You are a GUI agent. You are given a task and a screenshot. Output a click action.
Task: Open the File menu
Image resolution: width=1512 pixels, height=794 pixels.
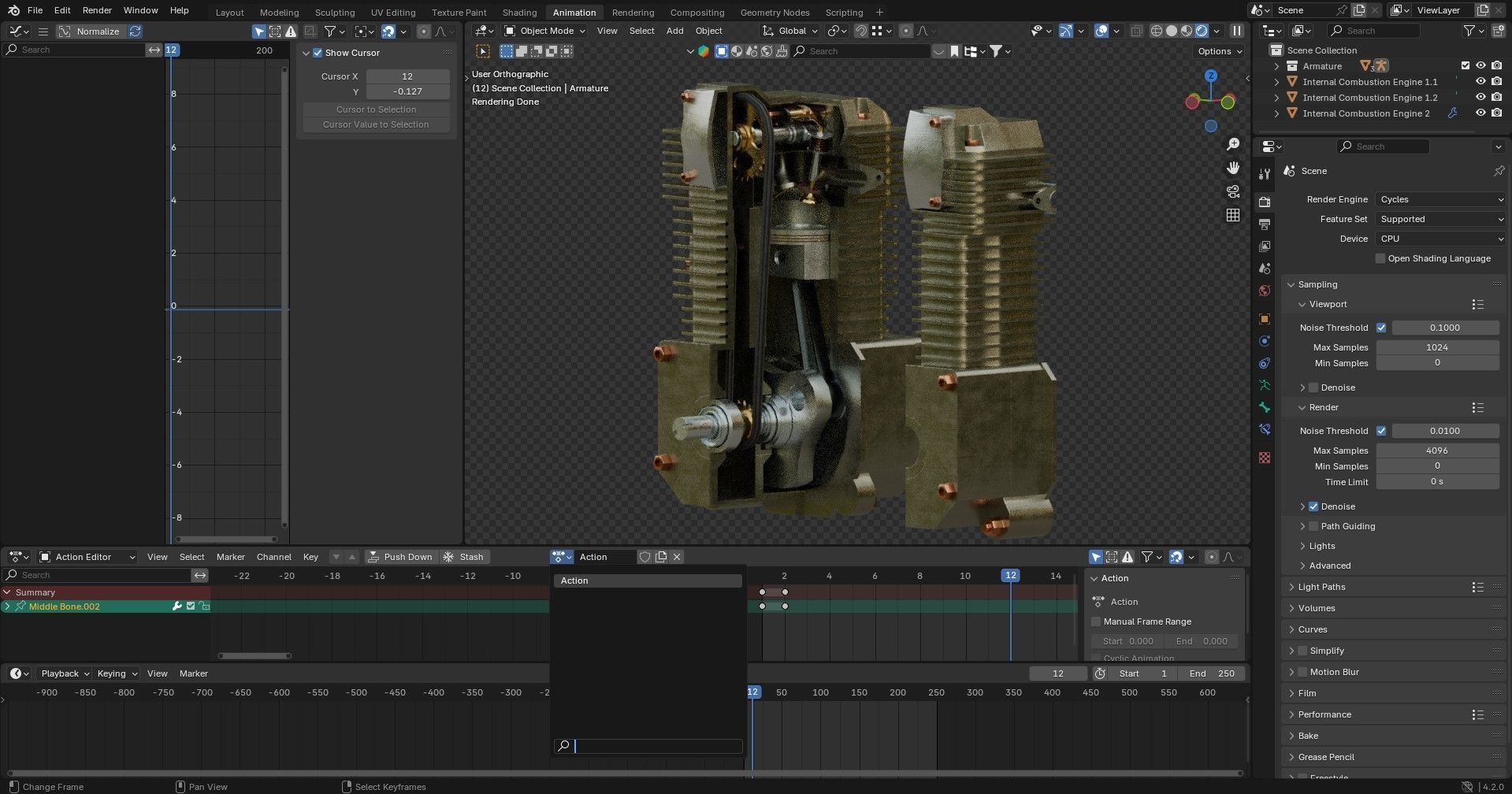pyautogui.click(x=35, y=10)
